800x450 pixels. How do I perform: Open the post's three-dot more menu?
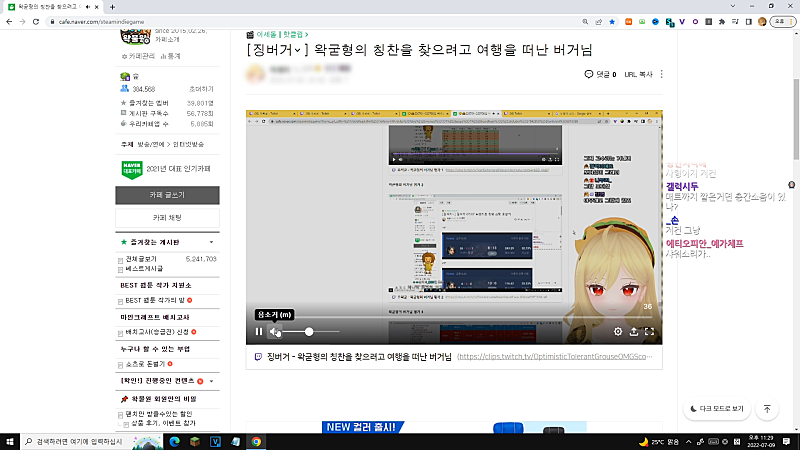[661, 74]
